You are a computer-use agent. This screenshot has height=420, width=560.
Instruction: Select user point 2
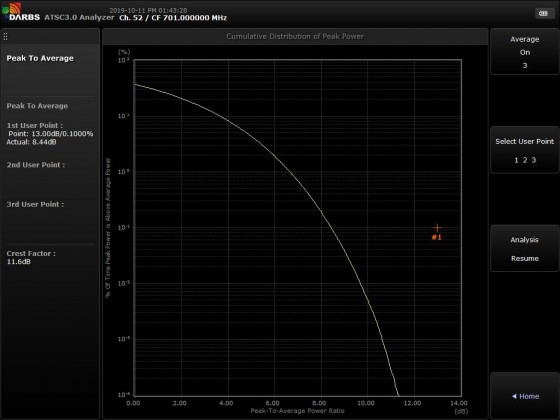(x=525, y=160)
